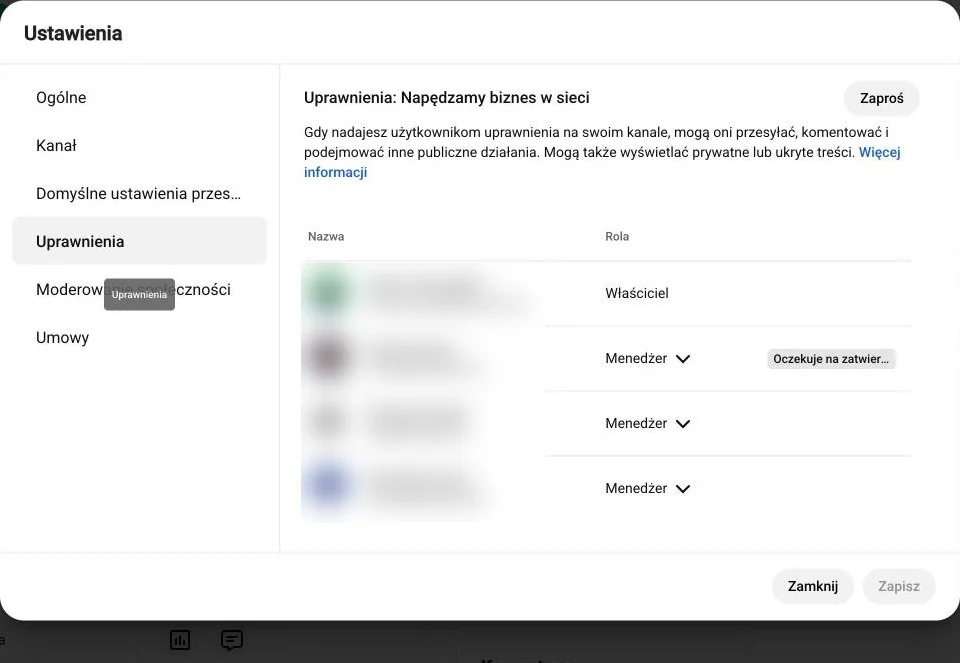Close settings with Zamknij button
The image size is (960, 663).
[812, 586]
